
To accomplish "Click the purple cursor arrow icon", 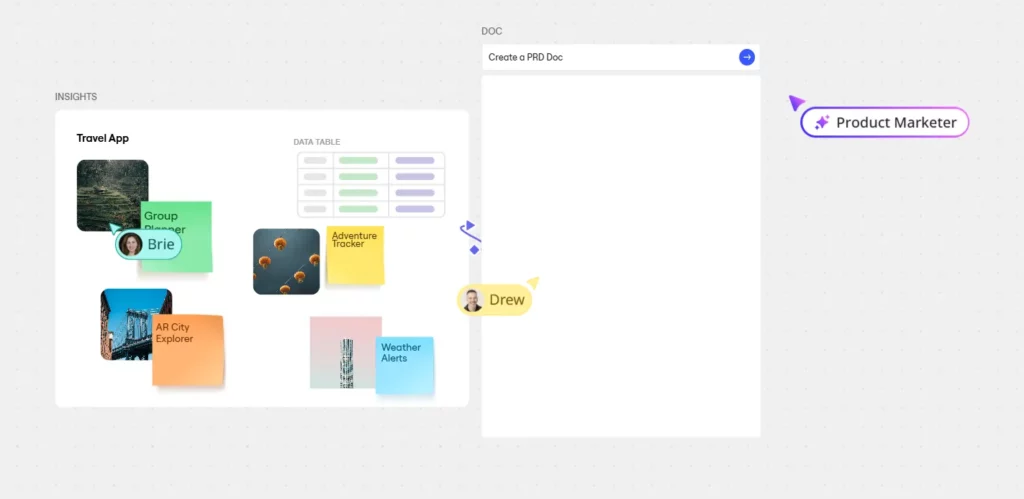I will click(796, 102).
